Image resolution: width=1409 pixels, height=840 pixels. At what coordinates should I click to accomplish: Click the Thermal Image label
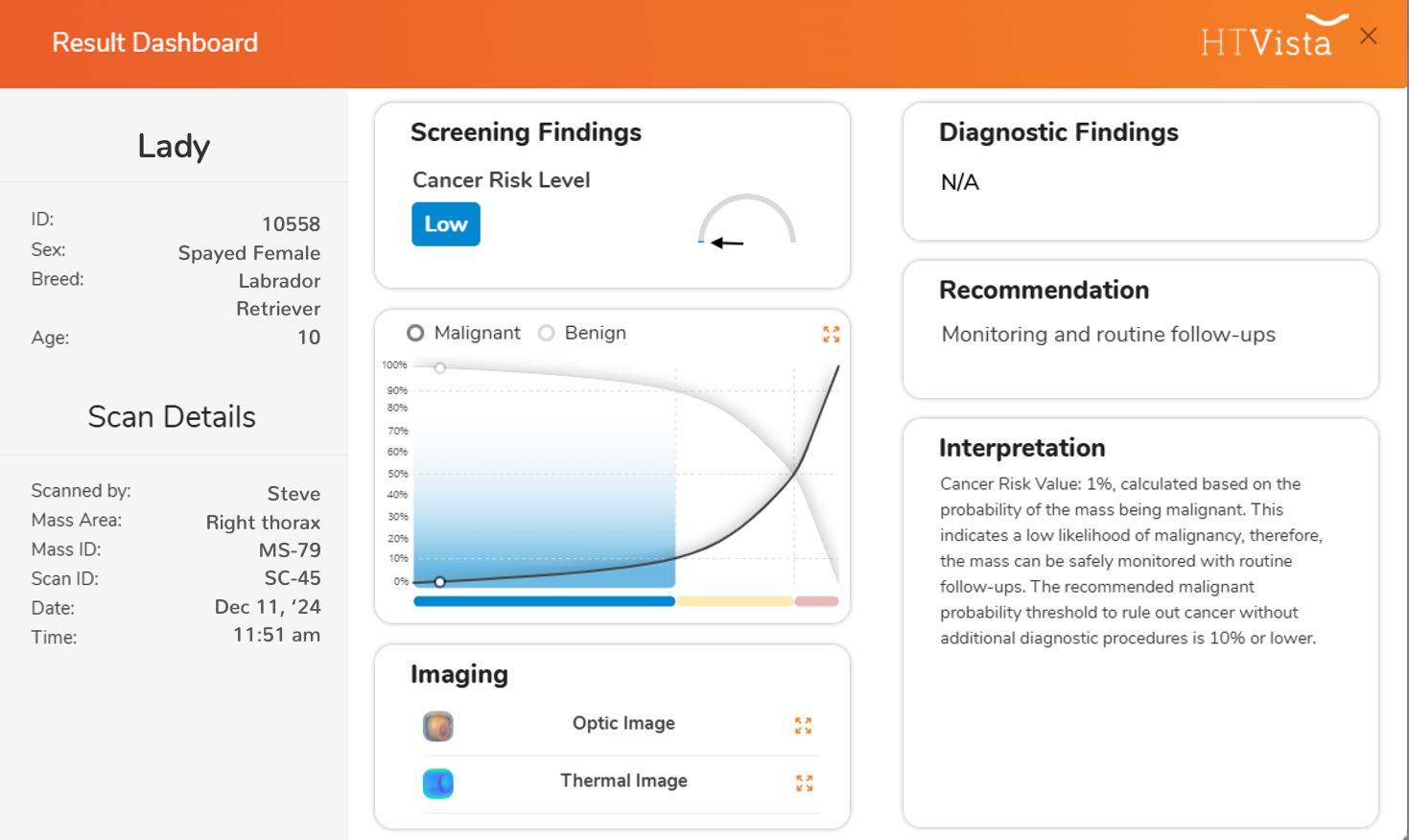click(623, 782)
